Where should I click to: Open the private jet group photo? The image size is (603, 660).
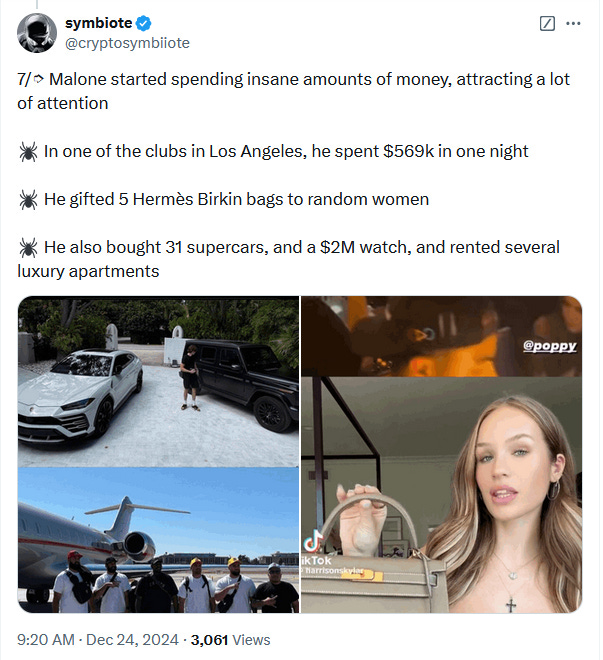click(158, 540)
